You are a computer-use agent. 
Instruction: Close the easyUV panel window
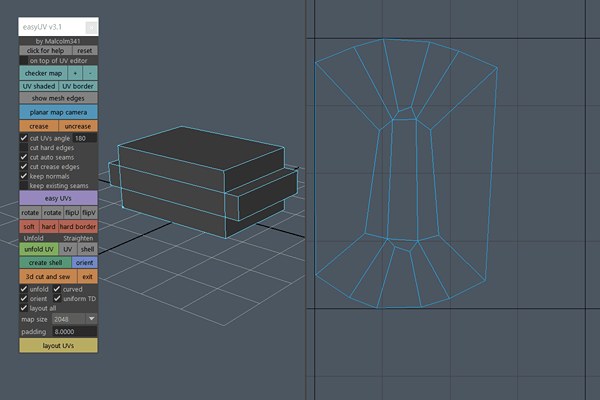point(91,28)
